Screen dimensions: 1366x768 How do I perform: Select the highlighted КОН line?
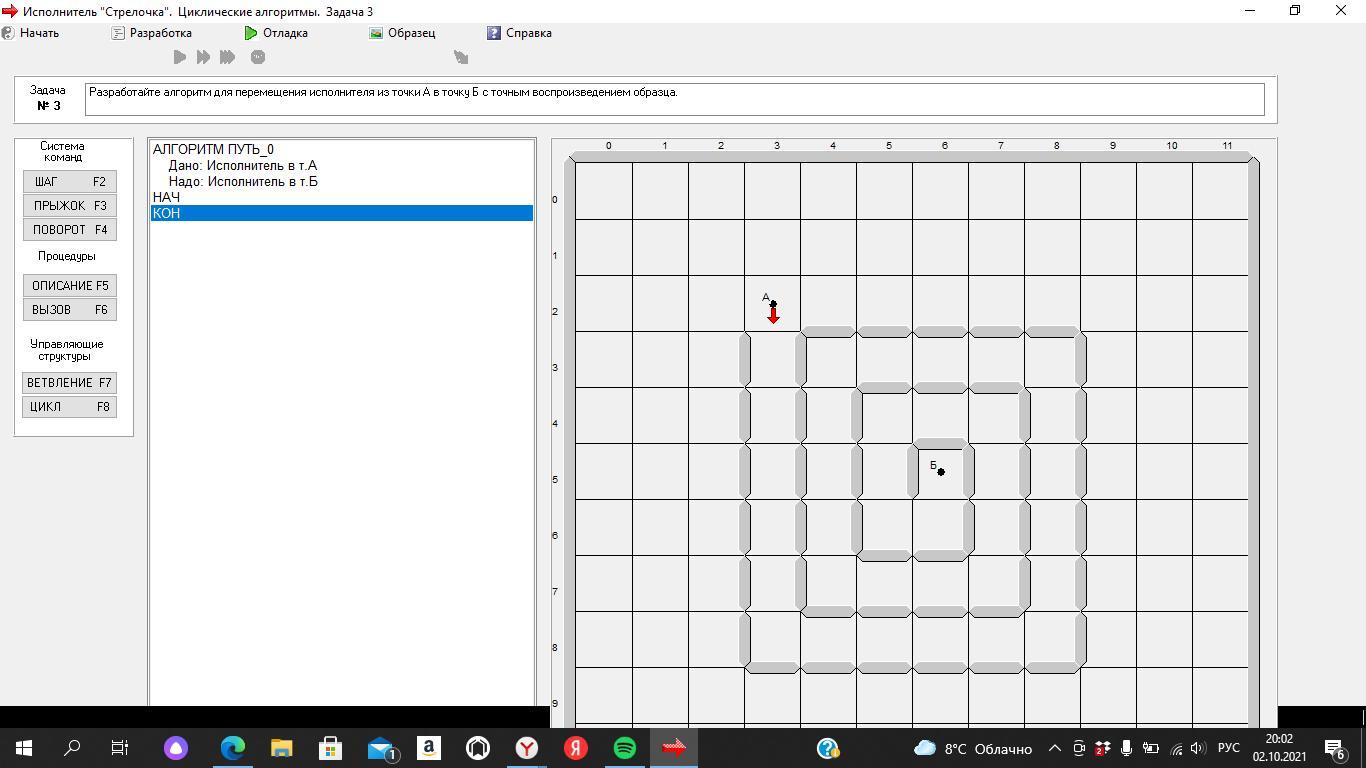pos(342,214)
